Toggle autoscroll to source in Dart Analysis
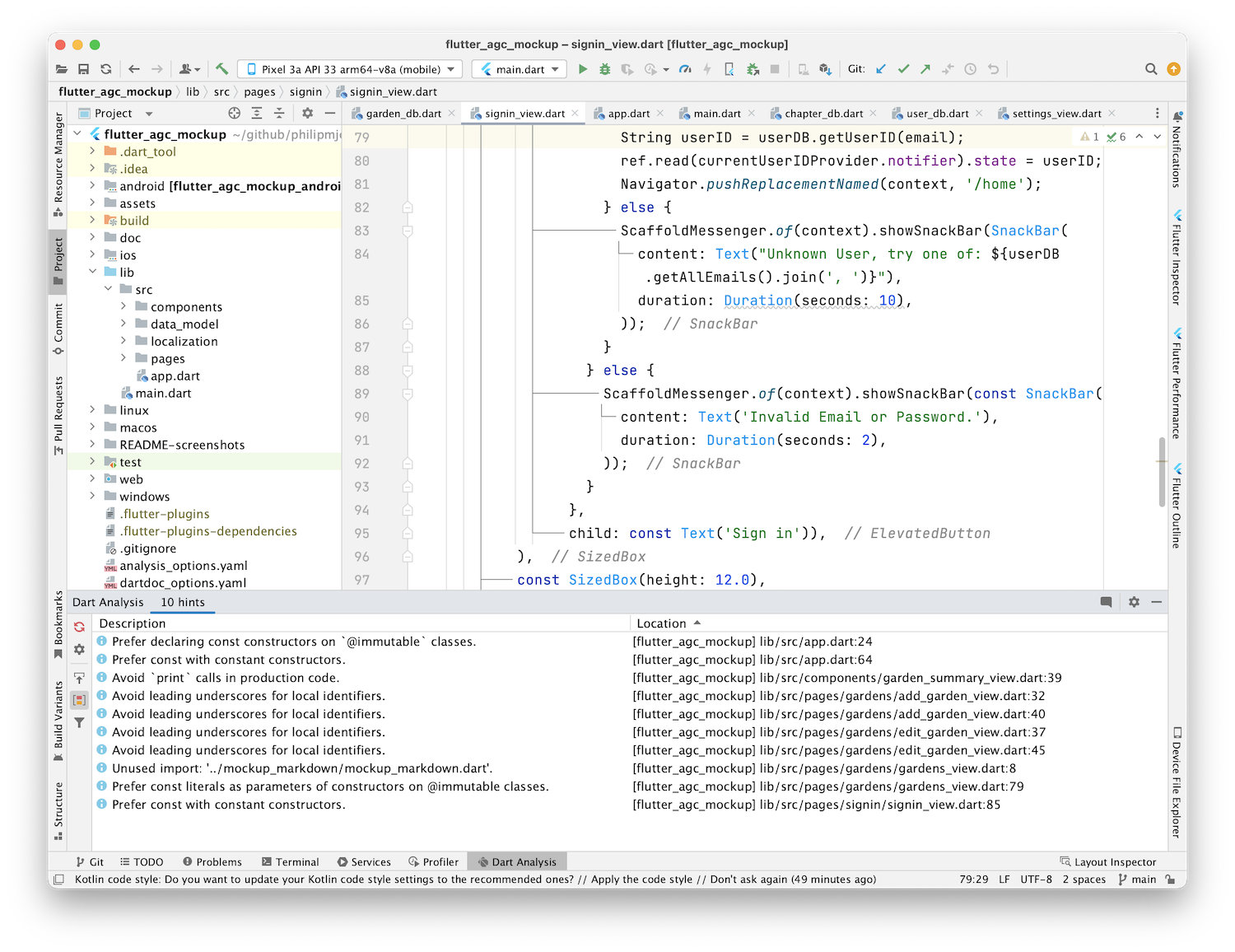 79,678
